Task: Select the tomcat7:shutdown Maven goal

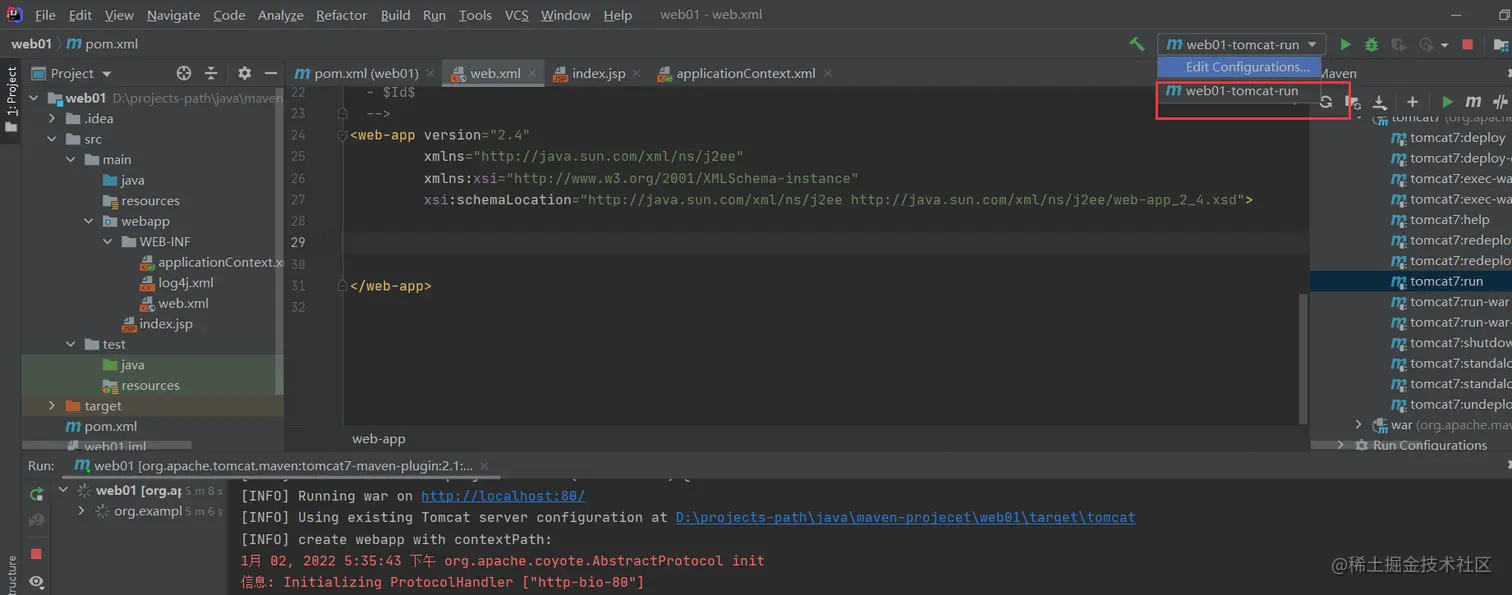Action: click(x=1451, y=343)
